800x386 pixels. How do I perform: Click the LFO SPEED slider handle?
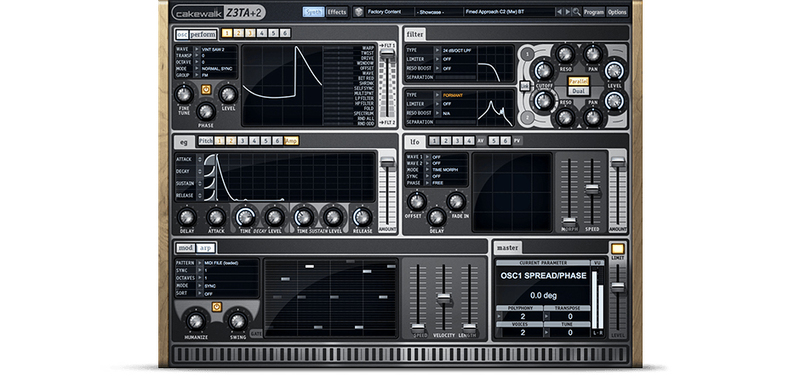pyautogui.click(x=592, y=189)
